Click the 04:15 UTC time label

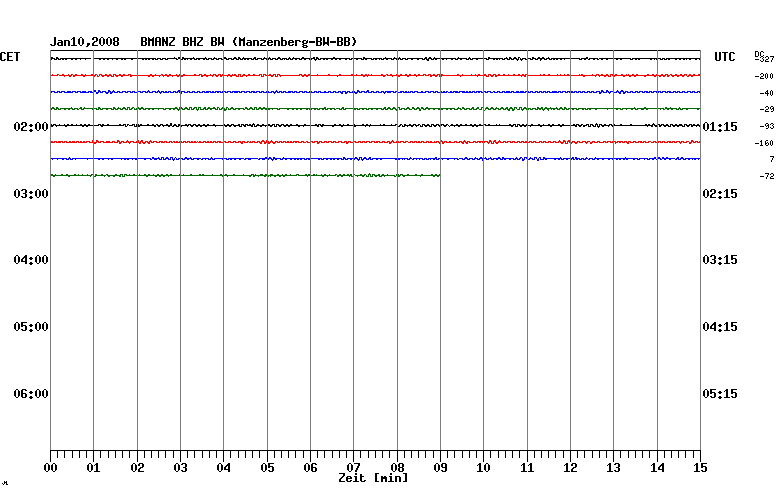(x=720, y=327)
